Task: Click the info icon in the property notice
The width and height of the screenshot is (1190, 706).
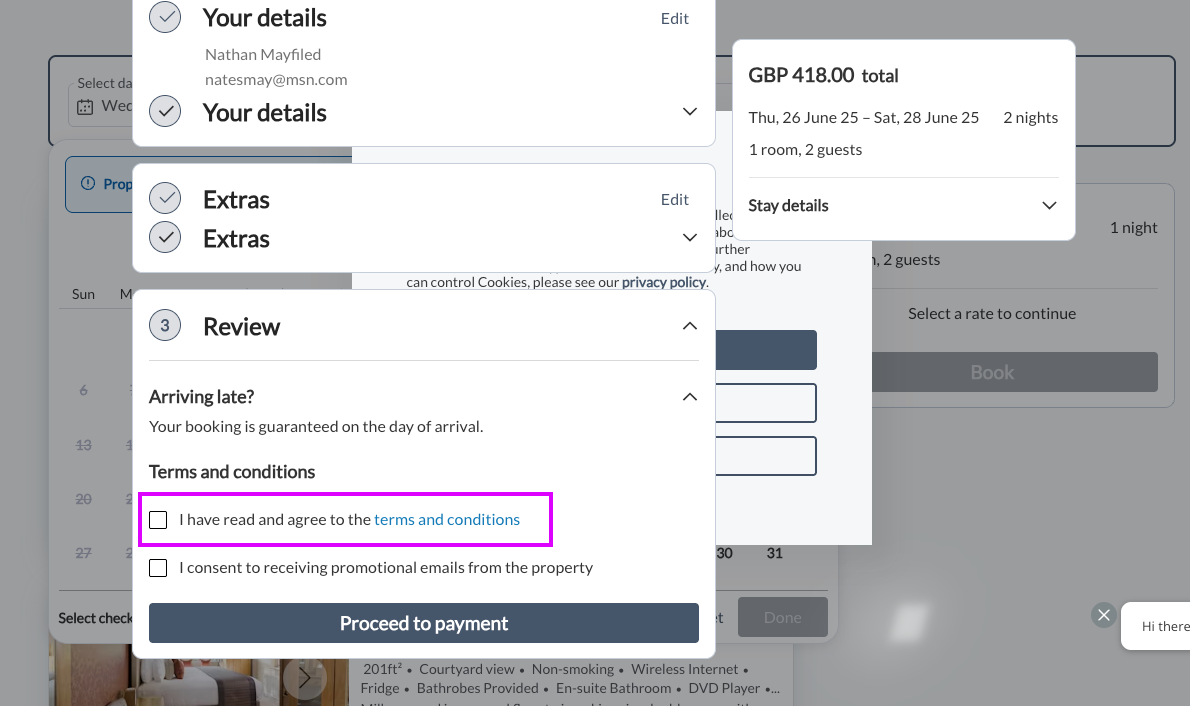Action: click(x=88, y=184)
